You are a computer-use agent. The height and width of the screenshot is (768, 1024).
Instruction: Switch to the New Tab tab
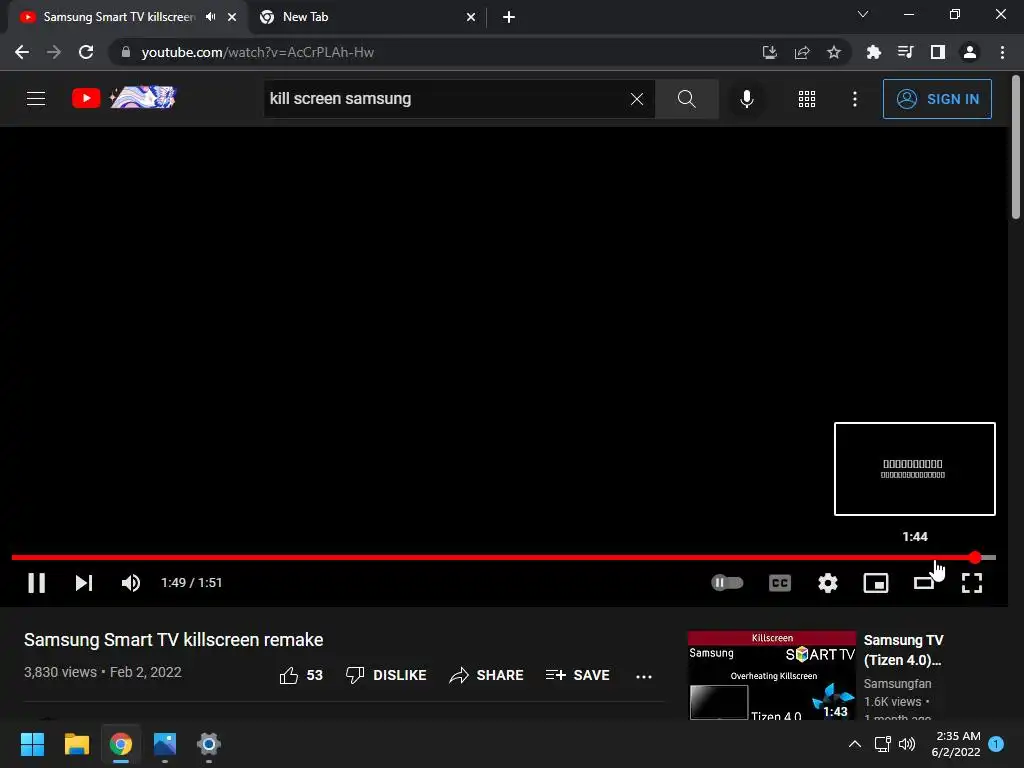[368, 17]
